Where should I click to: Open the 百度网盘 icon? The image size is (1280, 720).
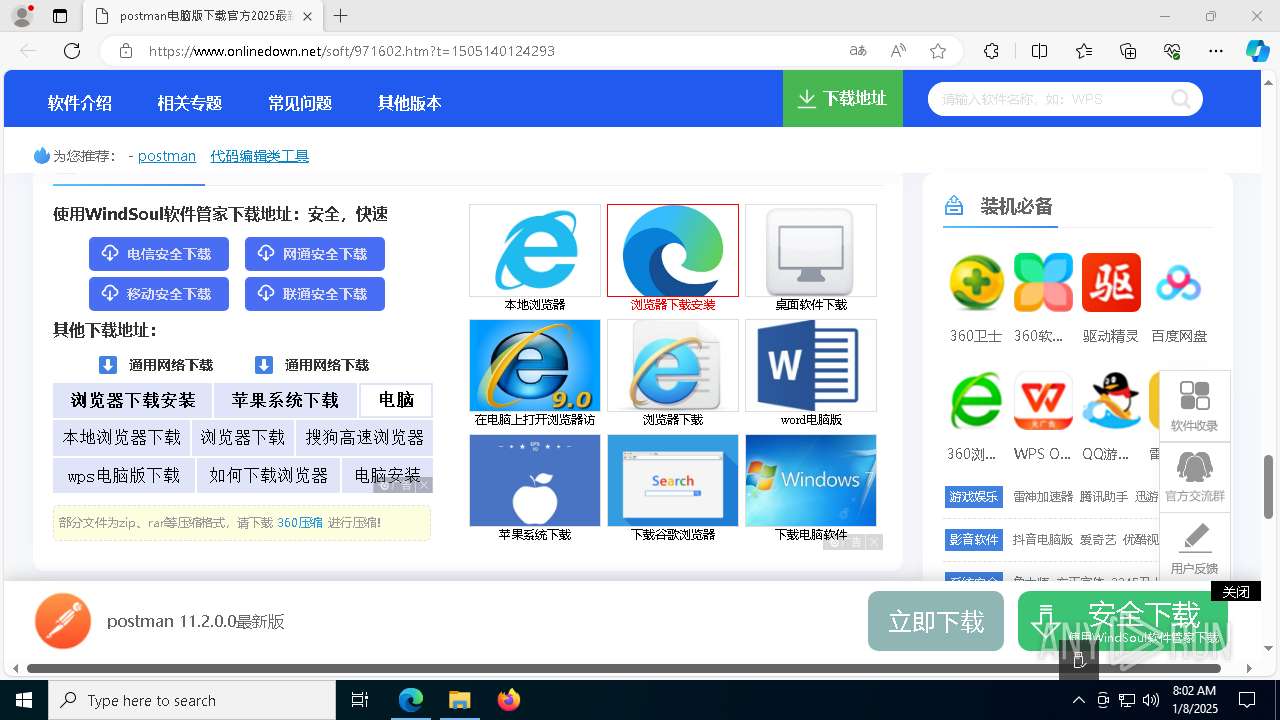click(1178, 283)
